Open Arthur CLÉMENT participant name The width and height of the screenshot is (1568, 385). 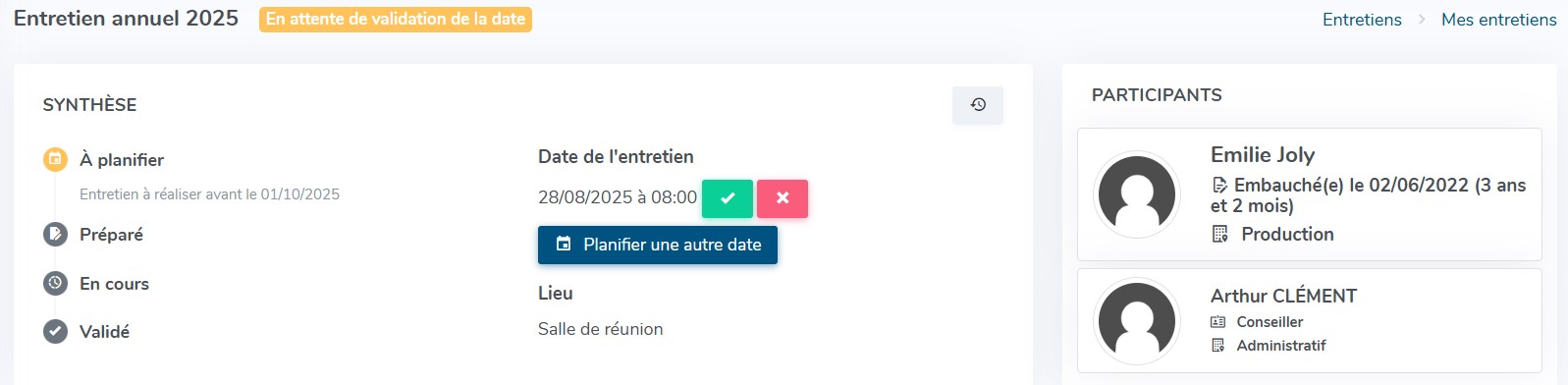pos(1283,296)
